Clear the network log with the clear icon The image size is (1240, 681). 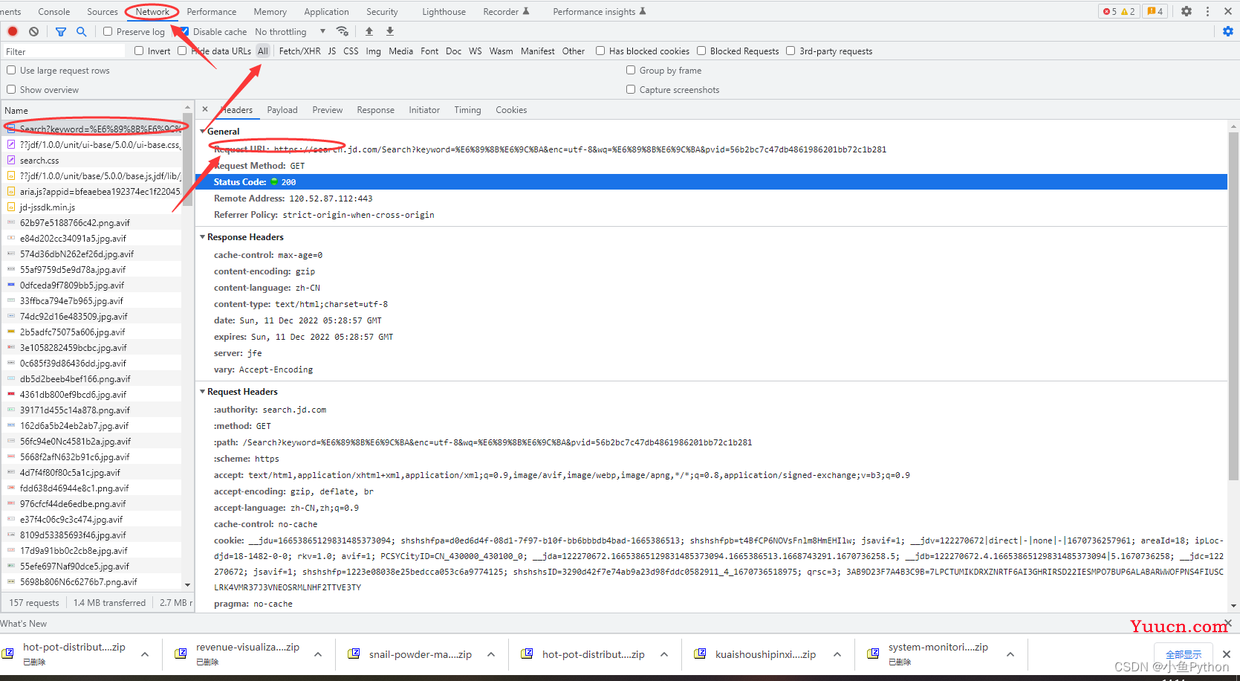pyautogui.click(x=34, y=32)
